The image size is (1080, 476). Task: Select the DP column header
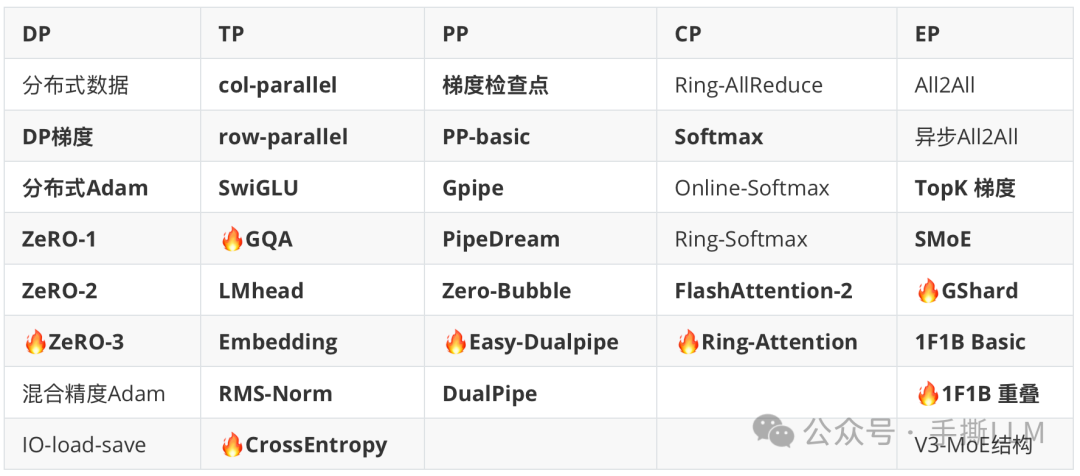[x=36, y=34]
